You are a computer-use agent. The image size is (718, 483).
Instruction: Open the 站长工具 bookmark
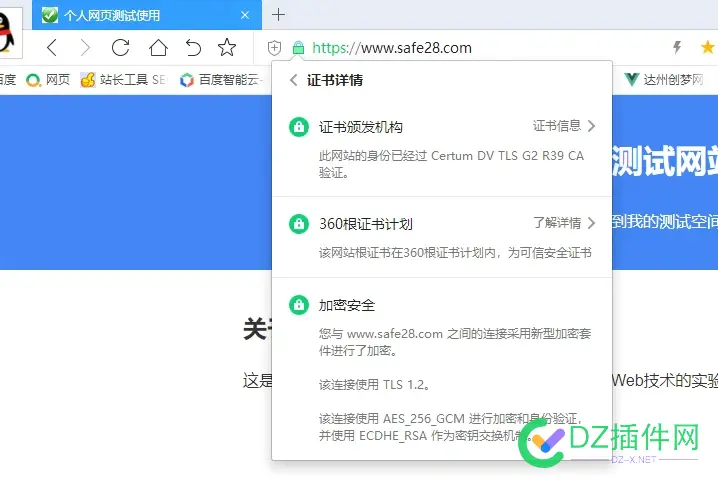[x=124, y=80]
